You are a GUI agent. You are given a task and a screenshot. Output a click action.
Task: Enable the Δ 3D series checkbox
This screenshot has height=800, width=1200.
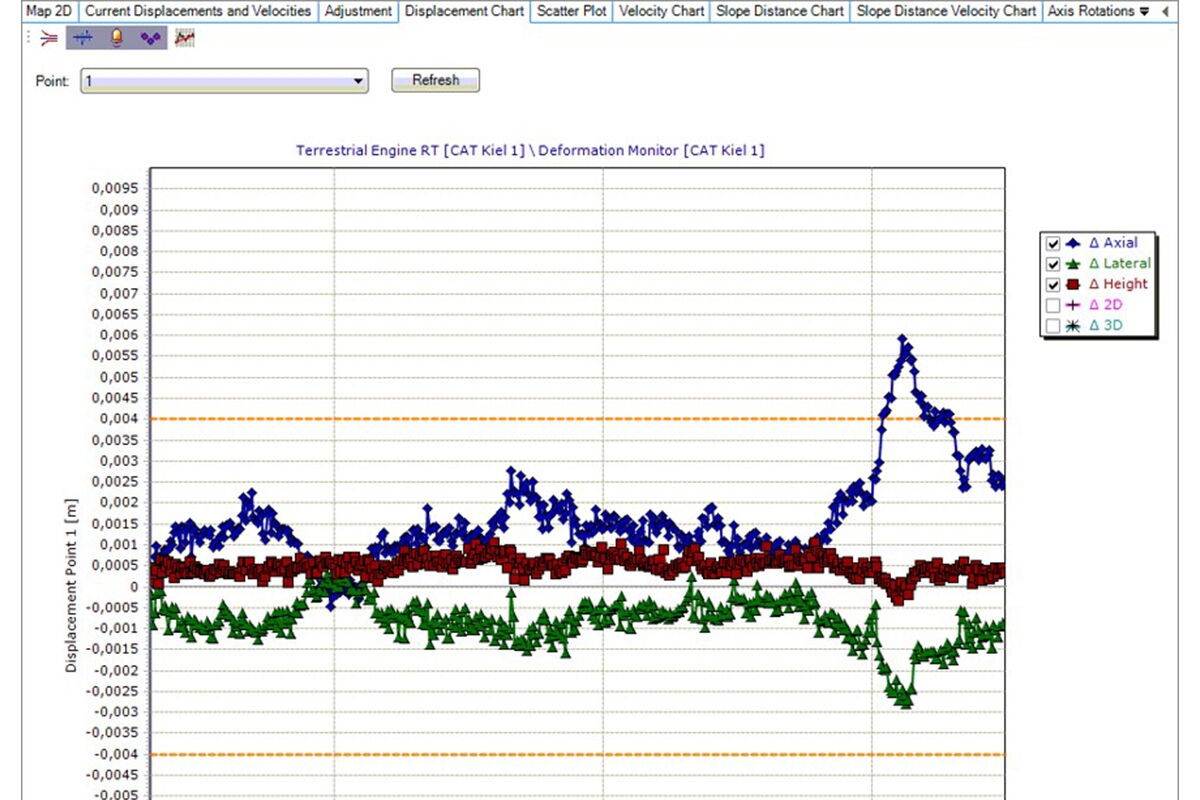1052,326
